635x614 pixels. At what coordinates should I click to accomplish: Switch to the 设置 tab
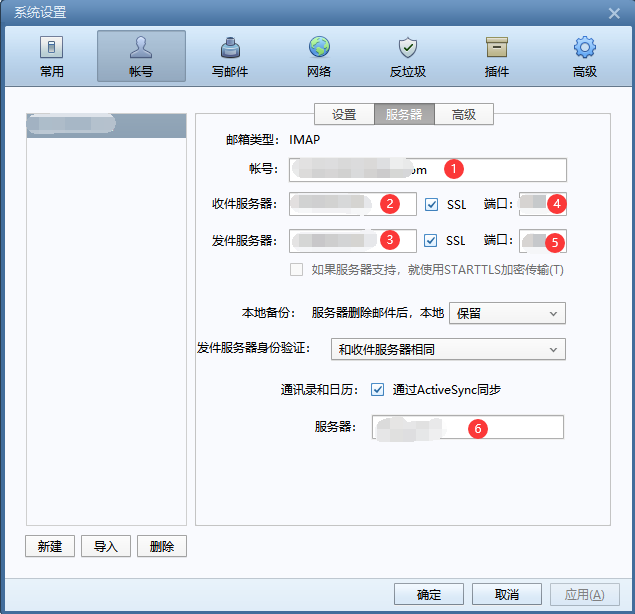click(344, 114)
